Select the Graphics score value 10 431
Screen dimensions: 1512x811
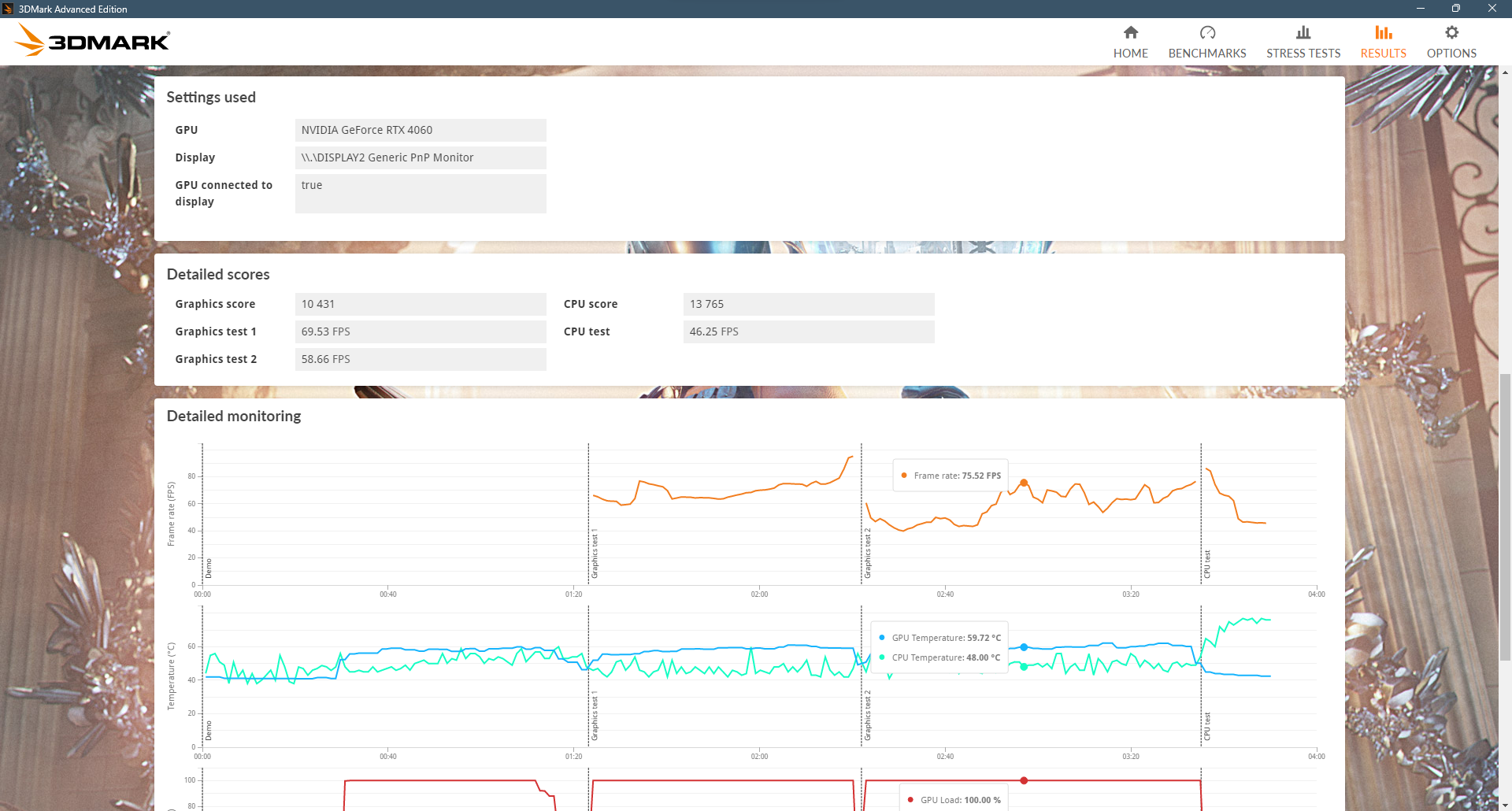click(421, 304)
